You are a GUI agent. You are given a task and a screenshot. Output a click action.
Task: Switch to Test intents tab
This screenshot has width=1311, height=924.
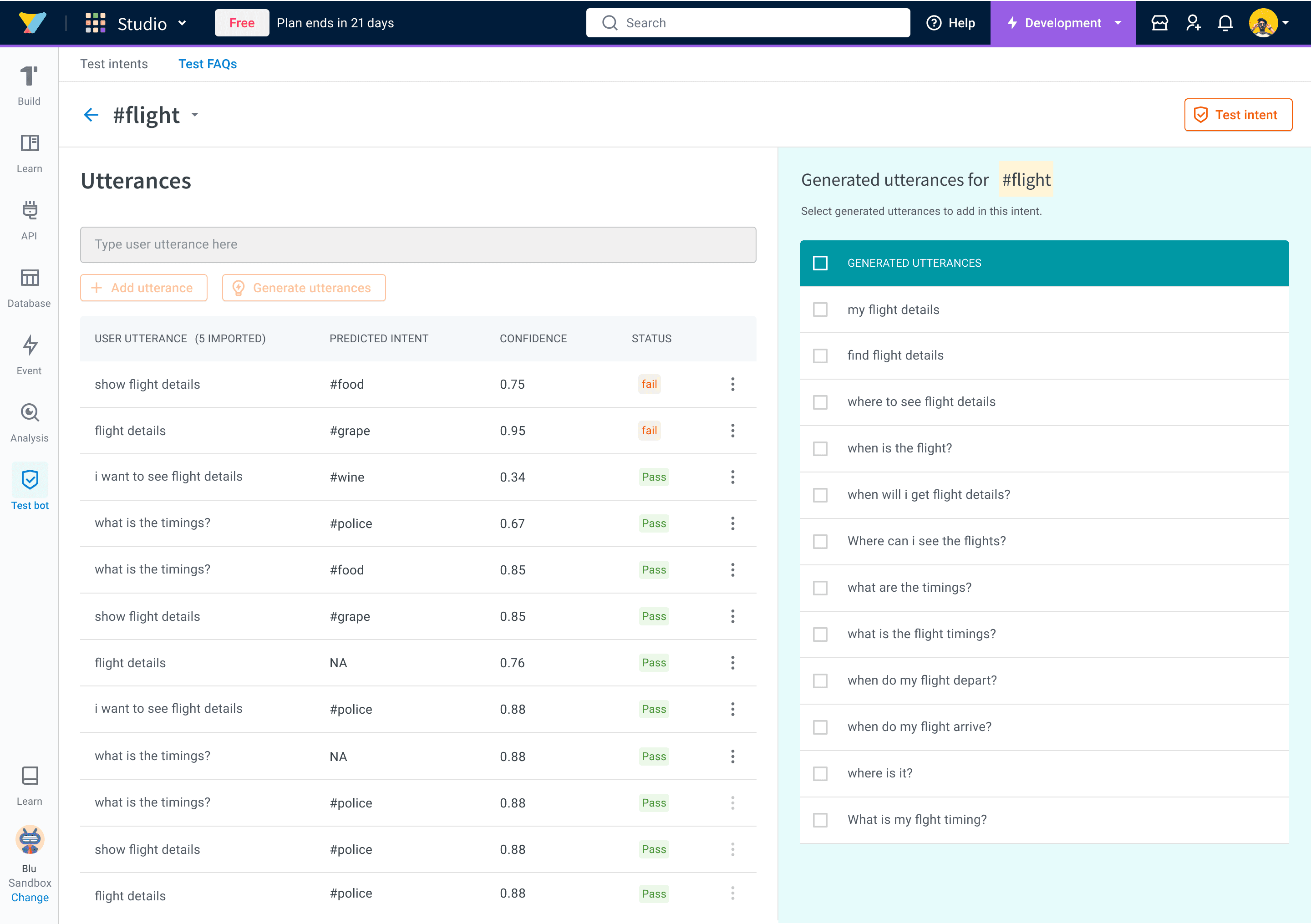tap(114, 64)
